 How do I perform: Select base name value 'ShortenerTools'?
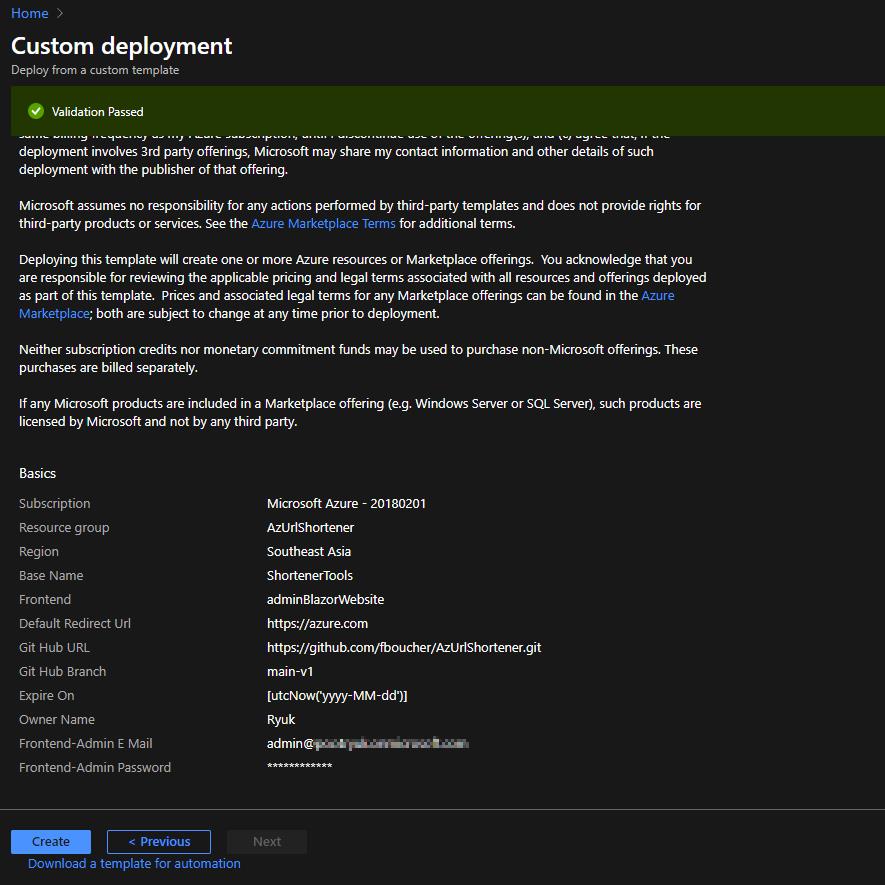310,576
